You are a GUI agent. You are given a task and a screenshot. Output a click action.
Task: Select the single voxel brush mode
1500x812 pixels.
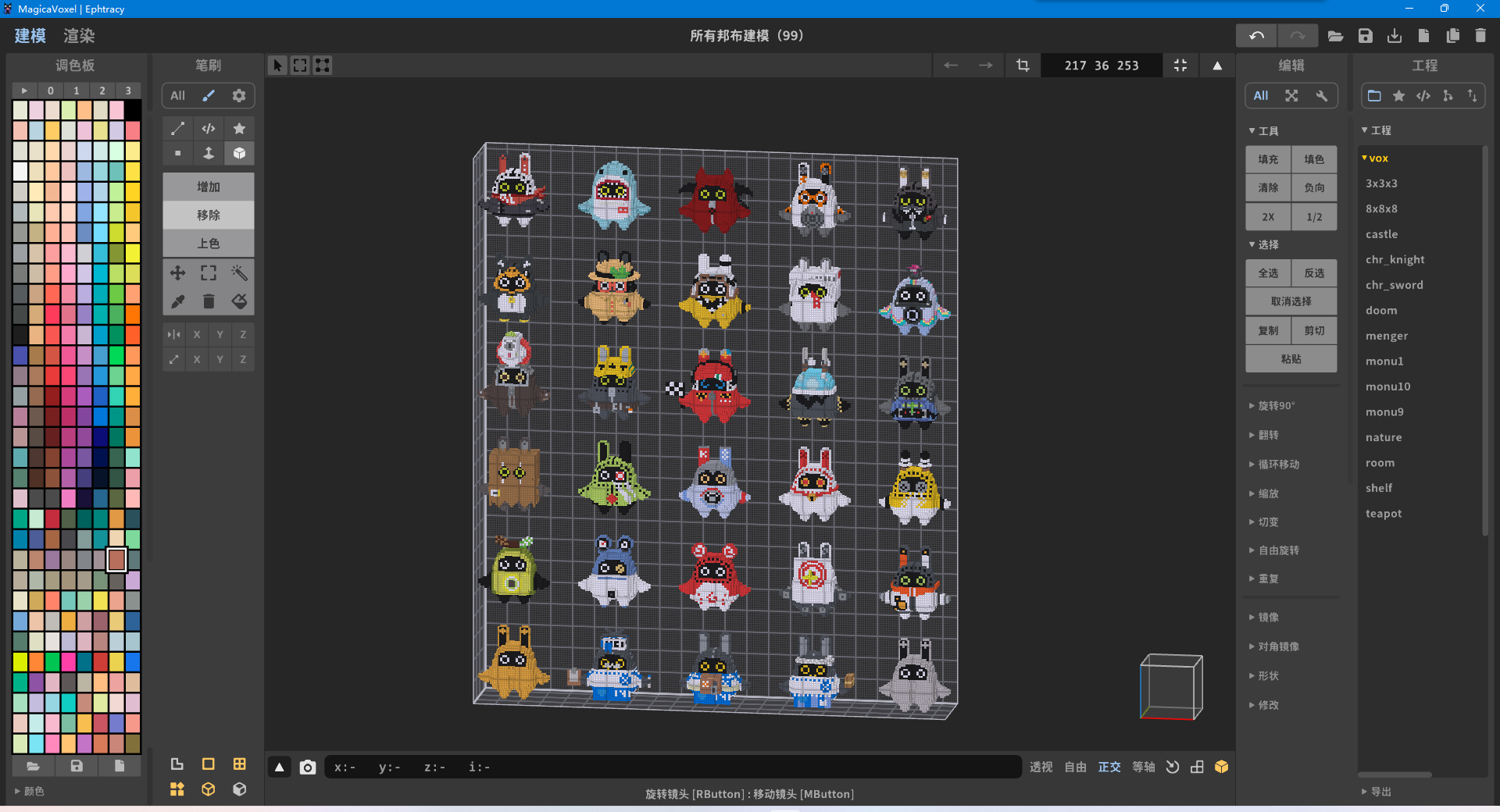[x=178, y=153]
